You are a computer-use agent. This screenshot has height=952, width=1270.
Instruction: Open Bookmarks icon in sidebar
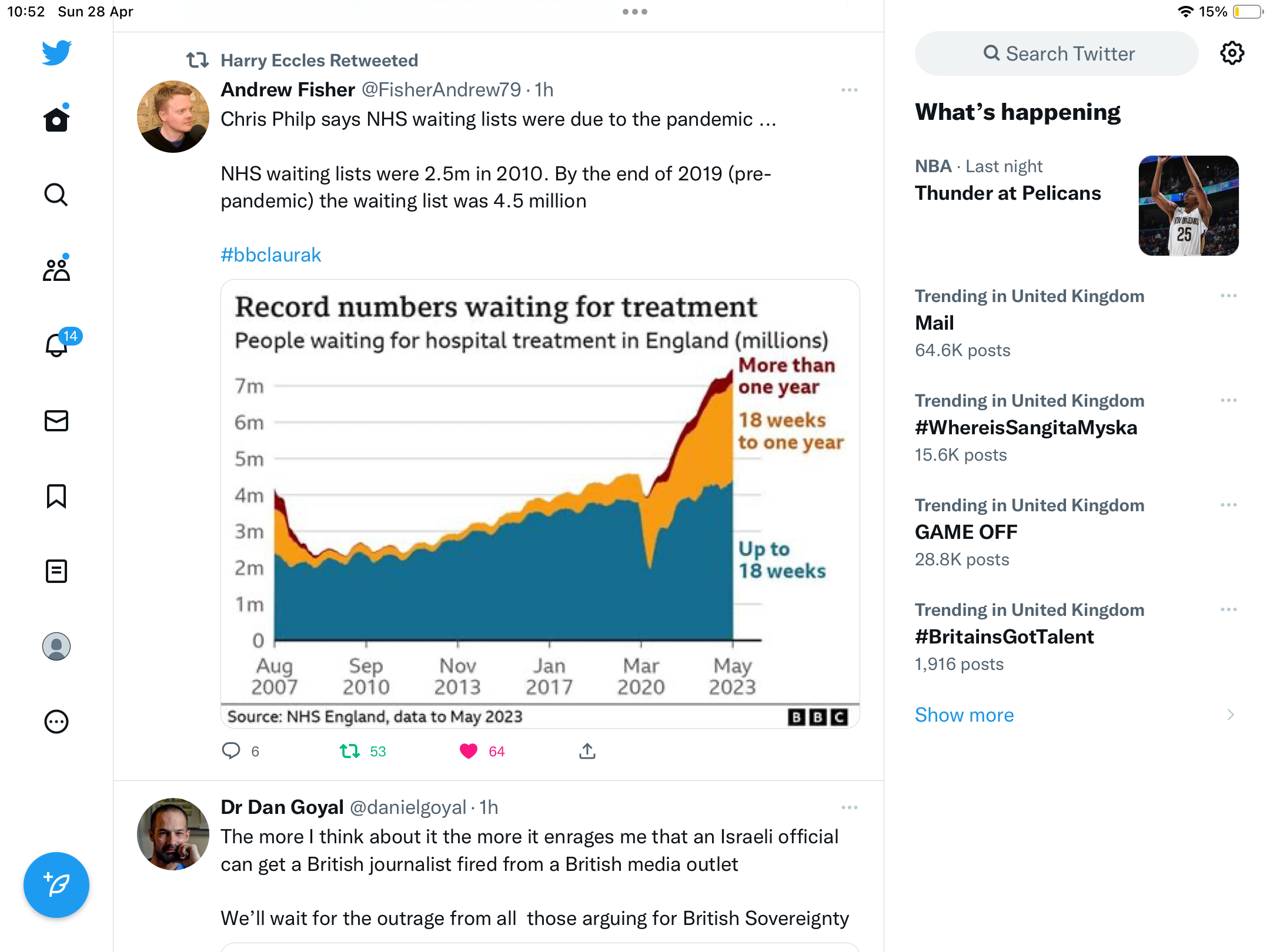pos(56,496)
